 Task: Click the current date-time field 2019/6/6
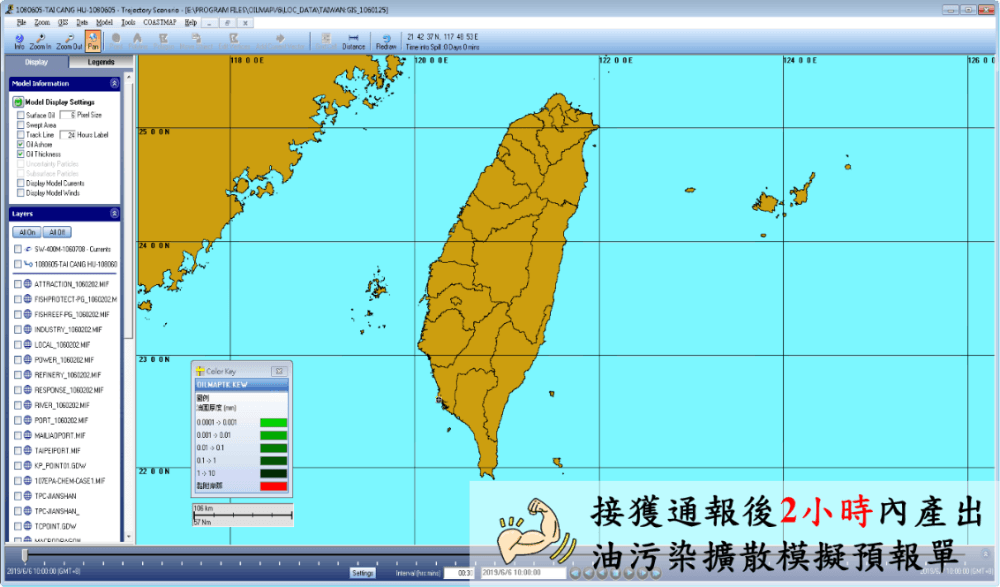(523, 573)
